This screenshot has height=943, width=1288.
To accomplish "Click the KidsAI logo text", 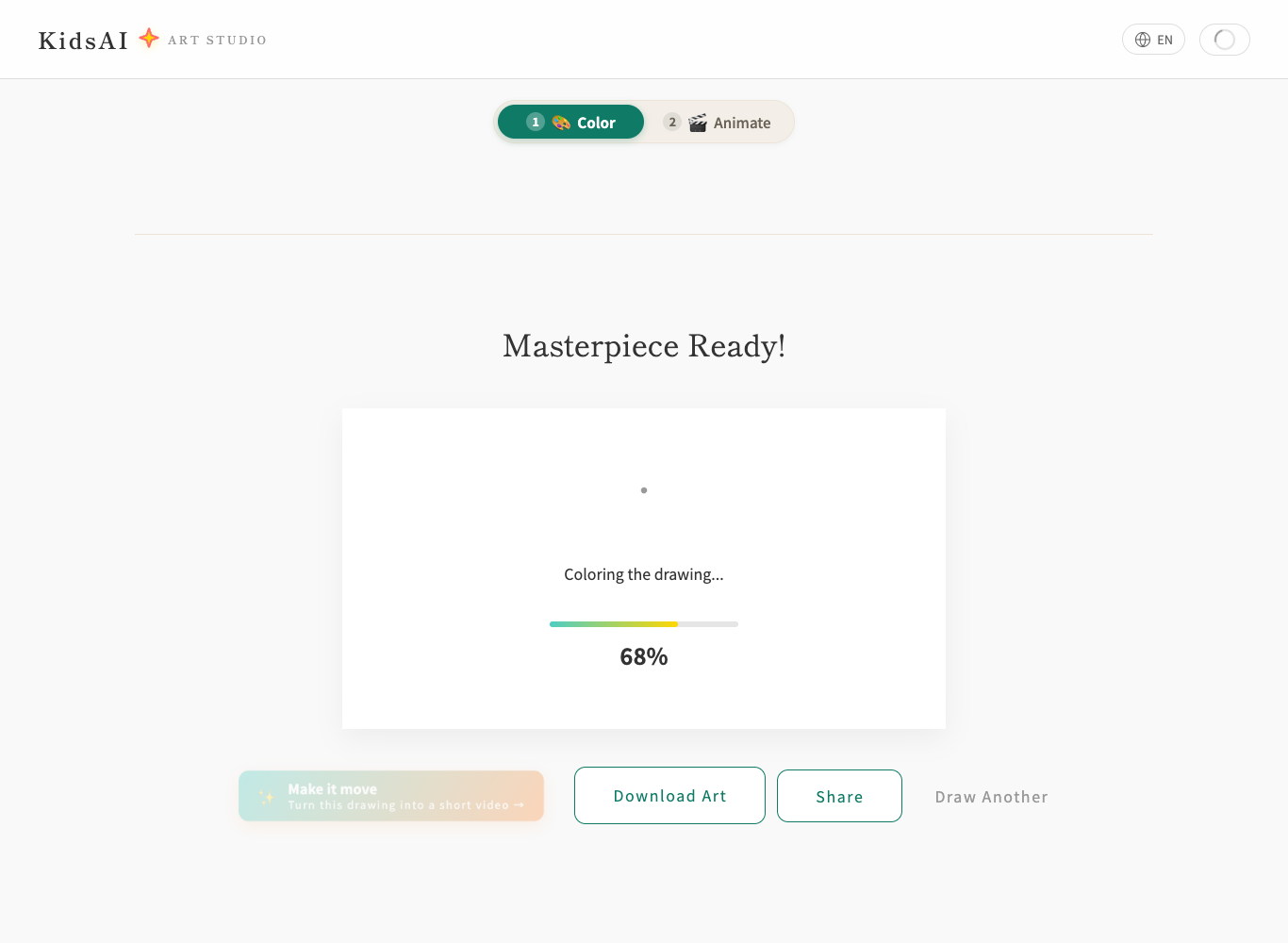I will tap(83, 41).
